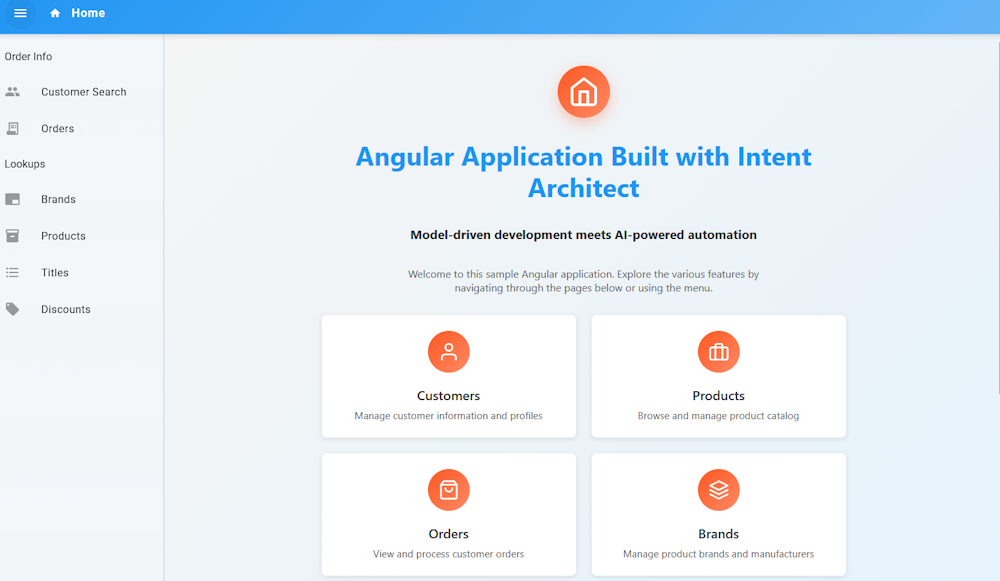The width and height of the screenshot is (1000, 581).
Task: Open Customer Search from the sidebar
Action: [83, 91]
